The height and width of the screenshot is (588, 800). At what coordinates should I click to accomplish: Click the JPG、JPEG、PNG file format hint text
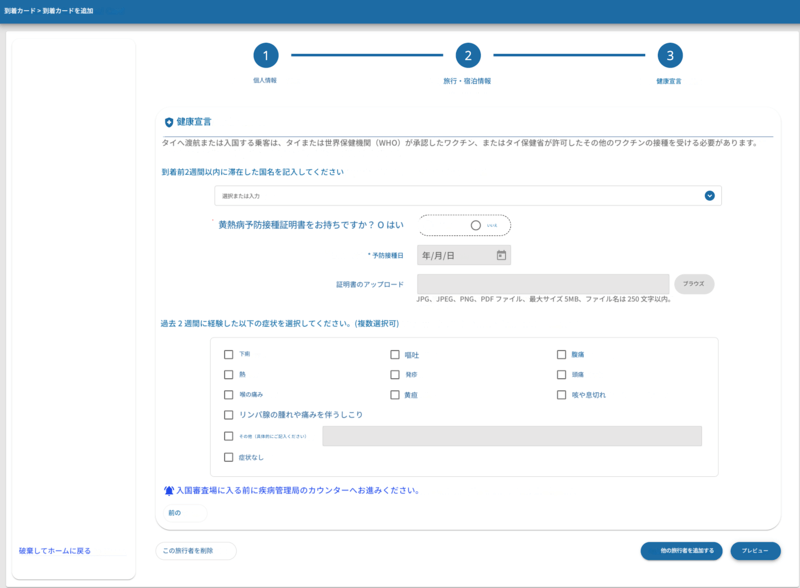tap(544, 299)
